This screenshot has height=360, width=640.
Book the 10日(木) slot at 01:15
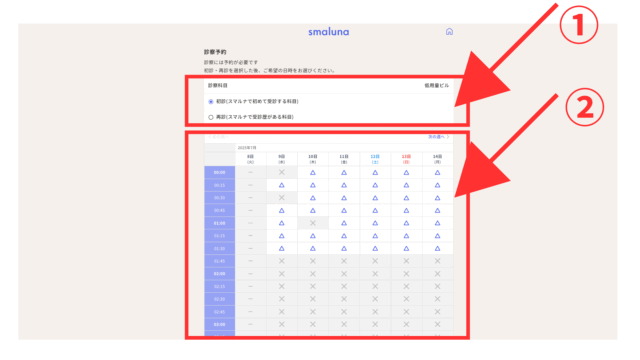[313, 236]
